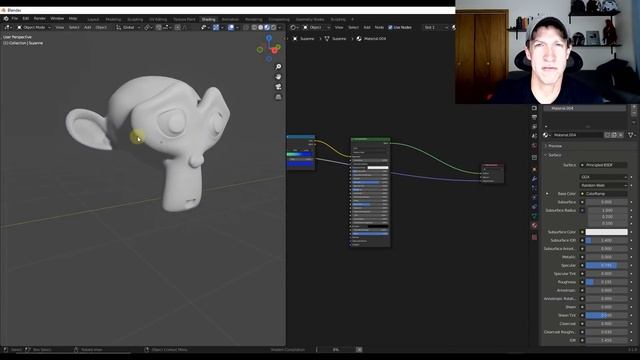Viewport: 640px width, 360px height.
Task: Toggle proportional editing in viewport header
Action: click(178, 27)
